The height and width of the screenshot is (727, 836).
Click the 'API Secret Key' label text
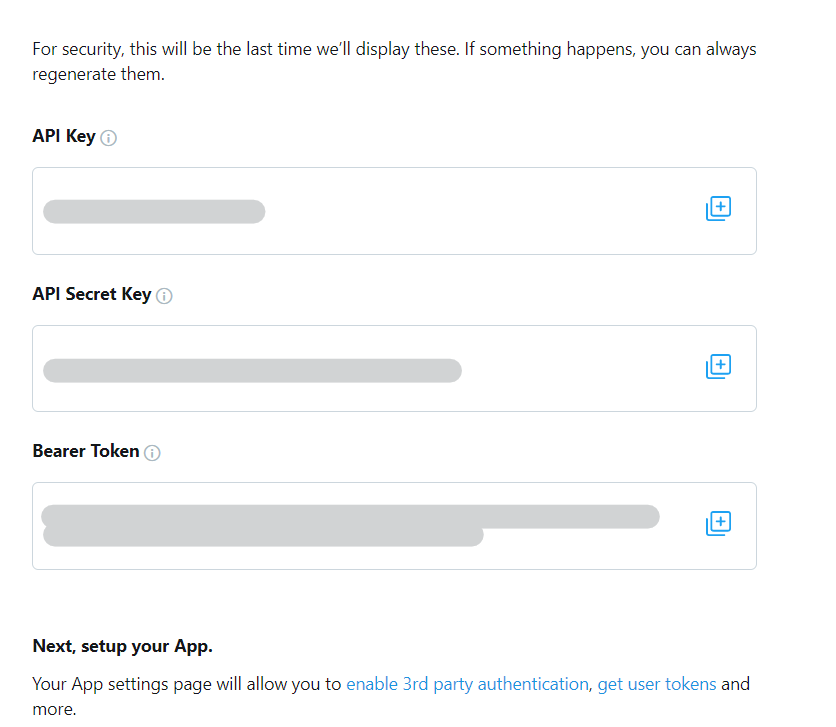coord(91,294)
